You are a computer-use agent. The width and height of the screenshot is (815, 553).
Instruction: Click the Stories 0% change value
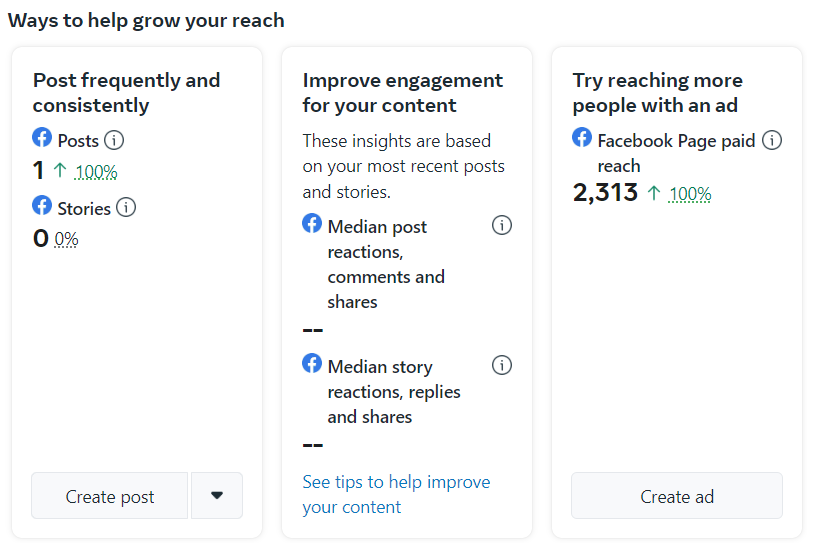coord(66,239)
